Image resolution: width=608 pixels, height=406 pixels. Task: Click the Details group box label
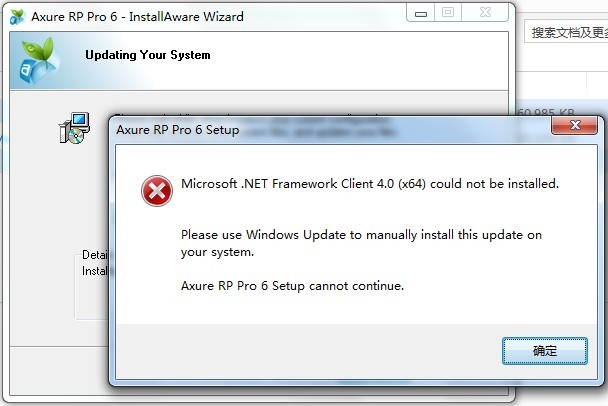pyautogui.click(x=95, y=255)
